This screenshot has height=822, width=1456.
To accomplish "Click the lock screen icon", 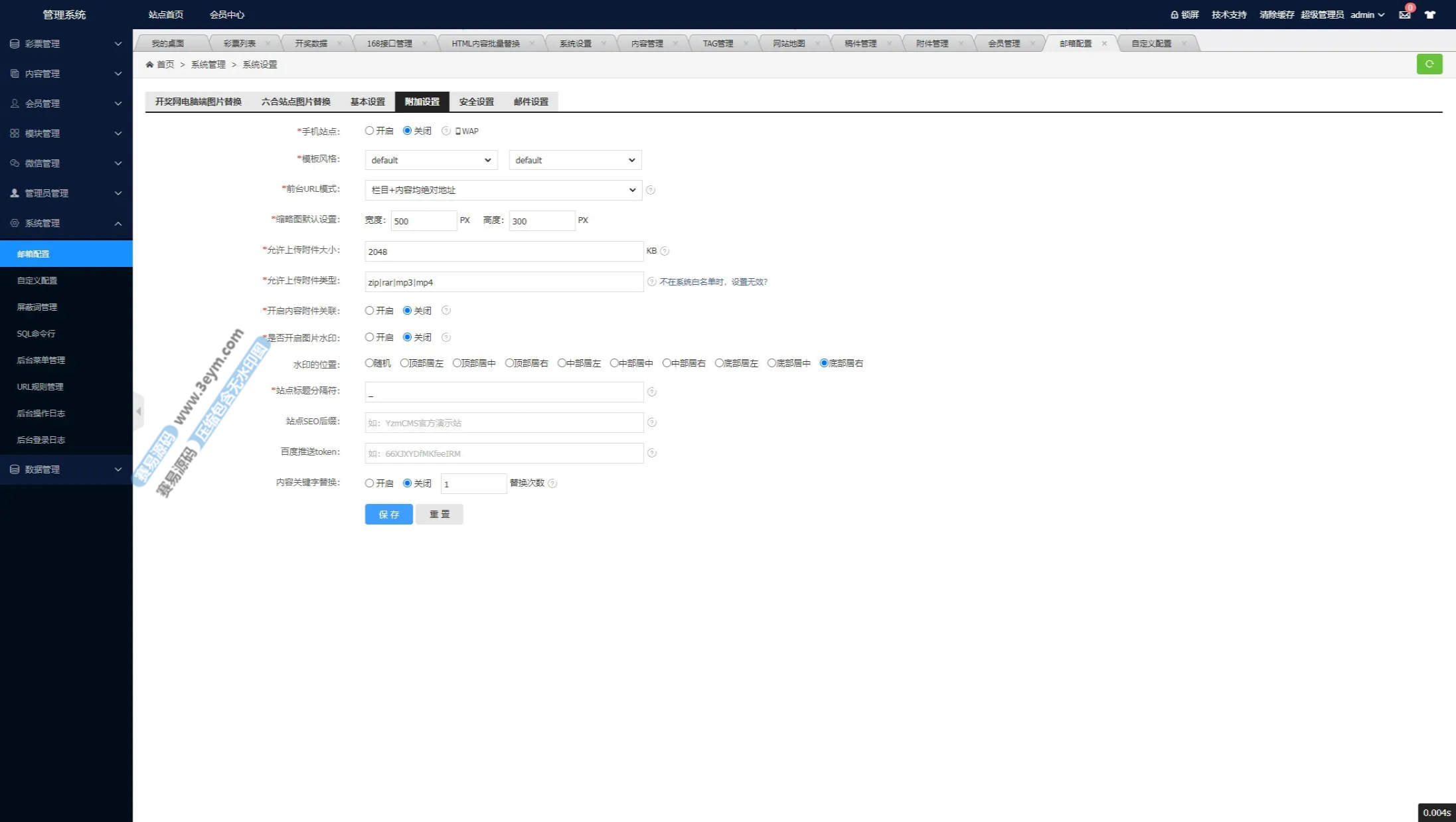I will 1174,15.
